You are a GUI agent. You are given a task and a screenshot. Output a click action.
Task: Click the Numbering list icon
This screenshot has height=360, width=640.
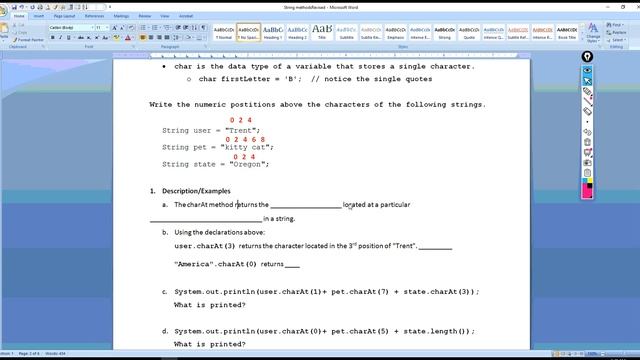point(154,27)
